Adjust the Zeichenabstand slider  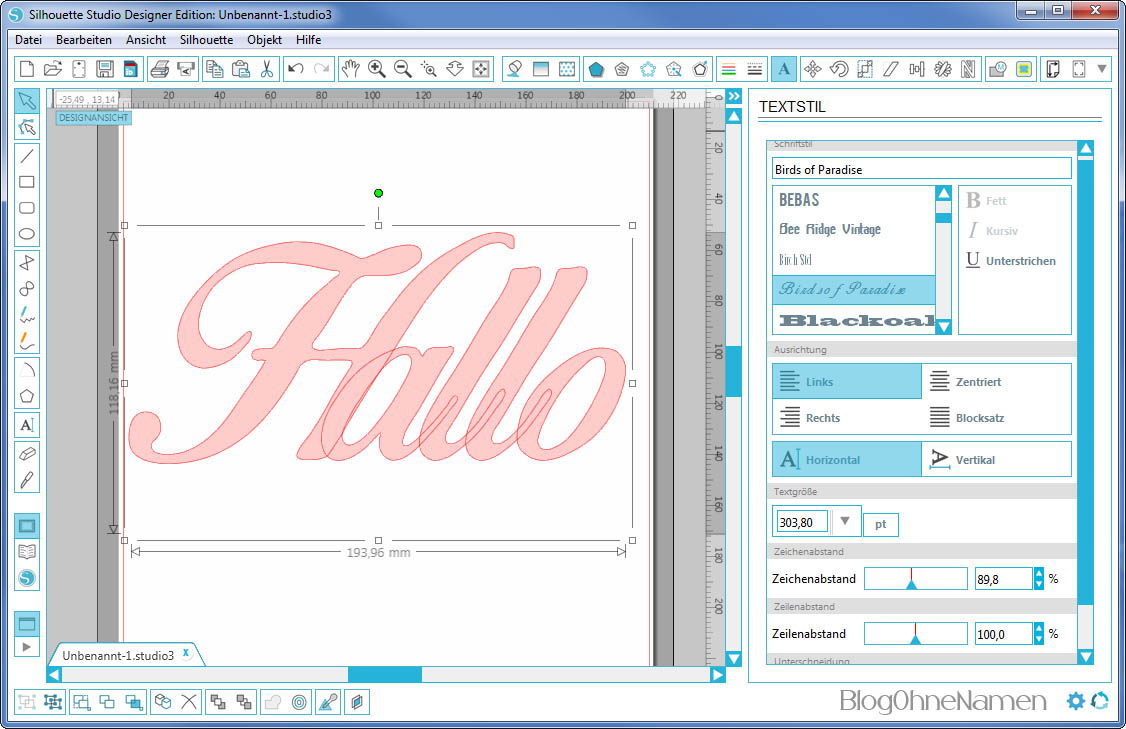point(911,580)
